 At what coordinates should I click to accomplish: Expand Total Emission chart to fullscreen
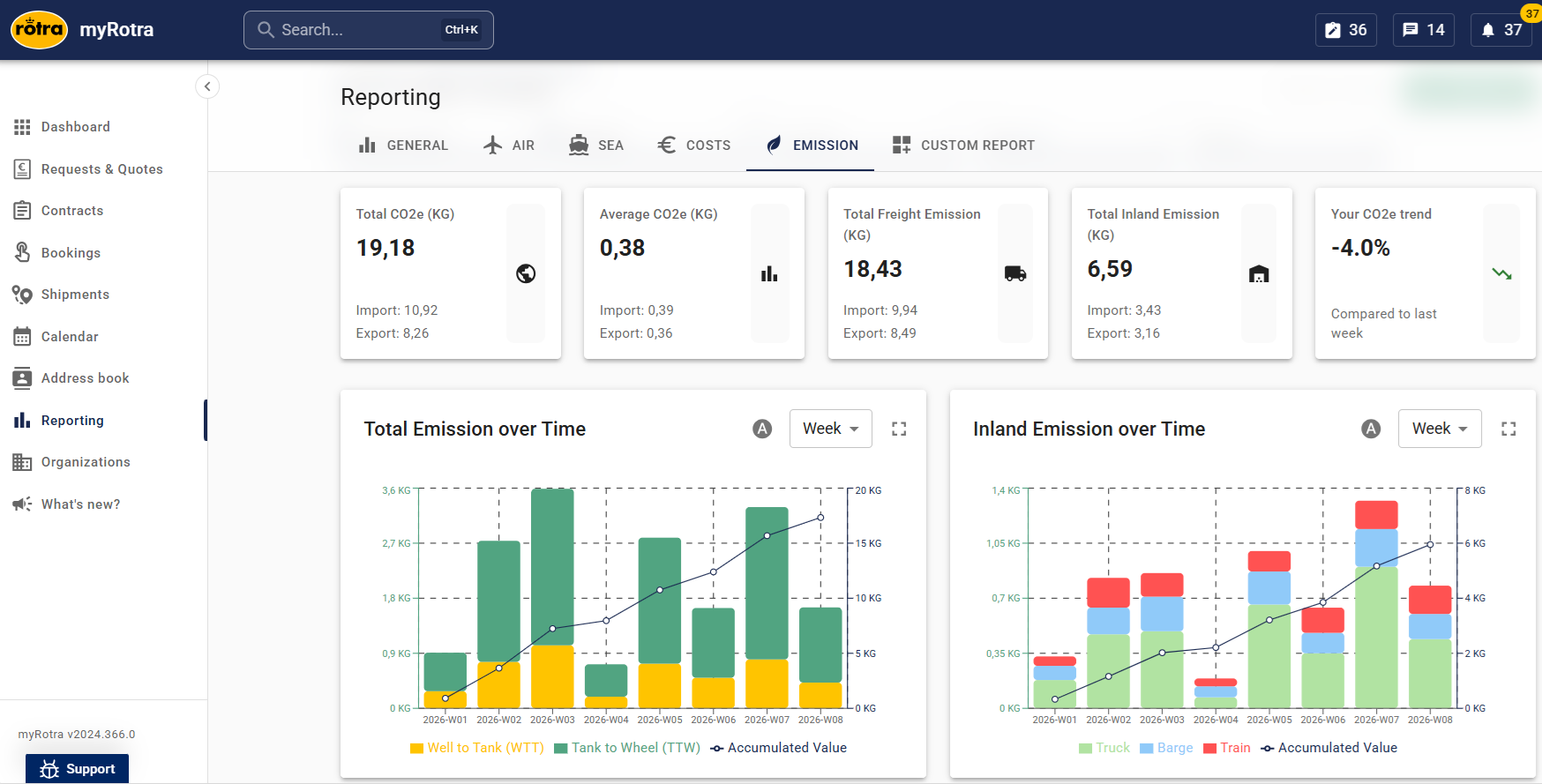(x=899, y=429)
